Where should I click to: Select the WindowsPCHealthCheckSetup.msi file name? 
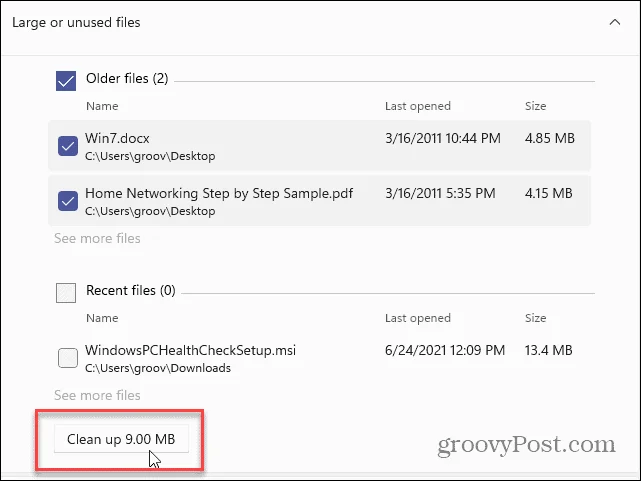(191, 350)
